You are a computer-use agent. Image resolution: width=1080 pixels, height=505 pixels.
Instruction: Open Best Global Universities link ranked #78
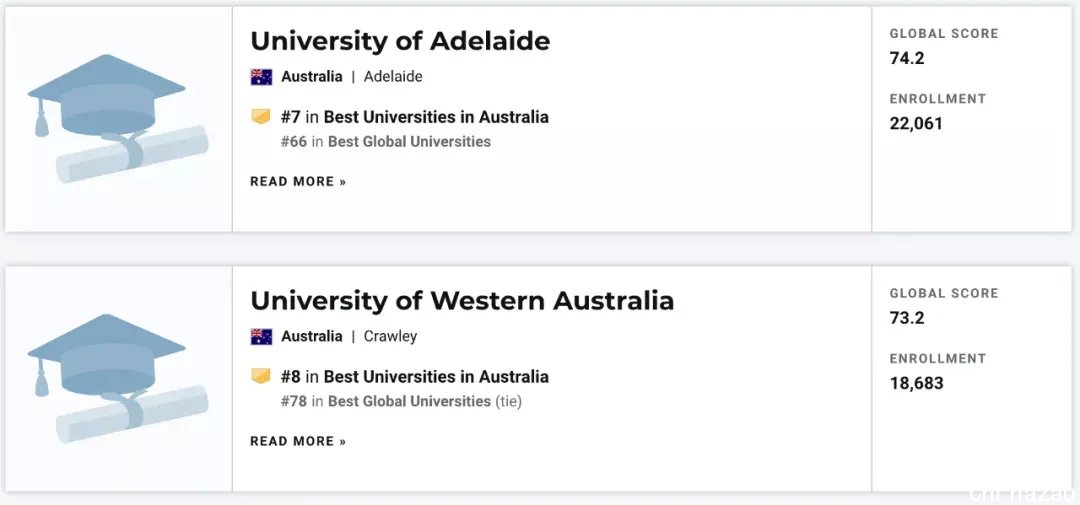point(409,401)
